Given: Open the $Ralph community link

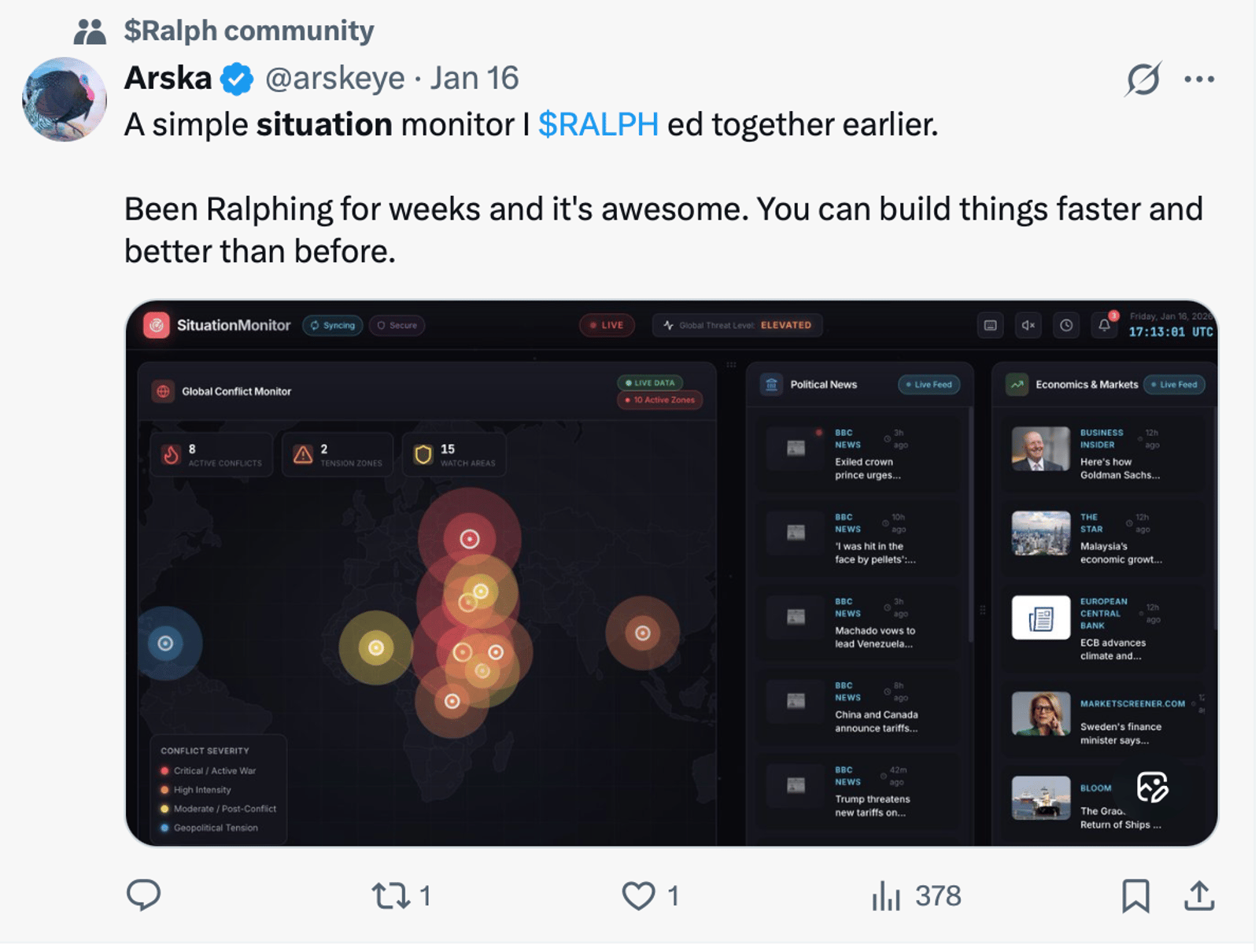Looking at the screenshot, I should [249, 31].
